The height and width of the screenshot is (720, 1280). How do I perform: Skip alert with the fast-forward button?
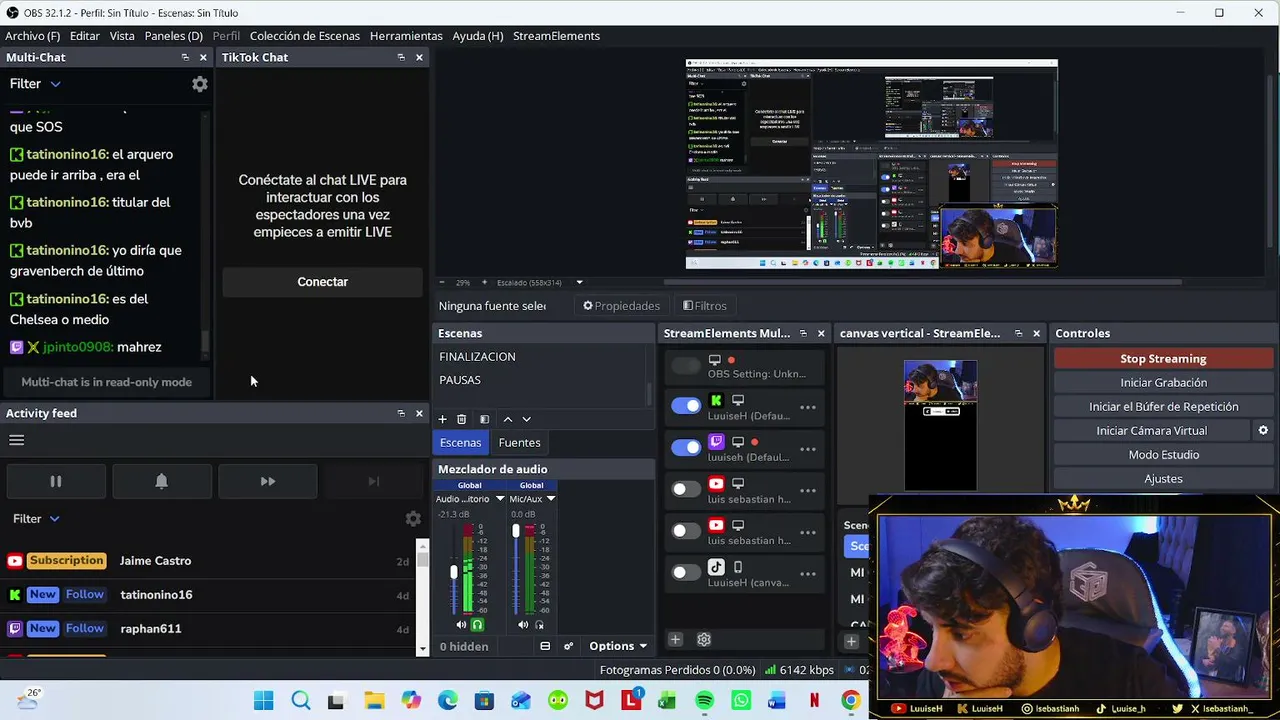pyautogui.click(x=268, y=481)
